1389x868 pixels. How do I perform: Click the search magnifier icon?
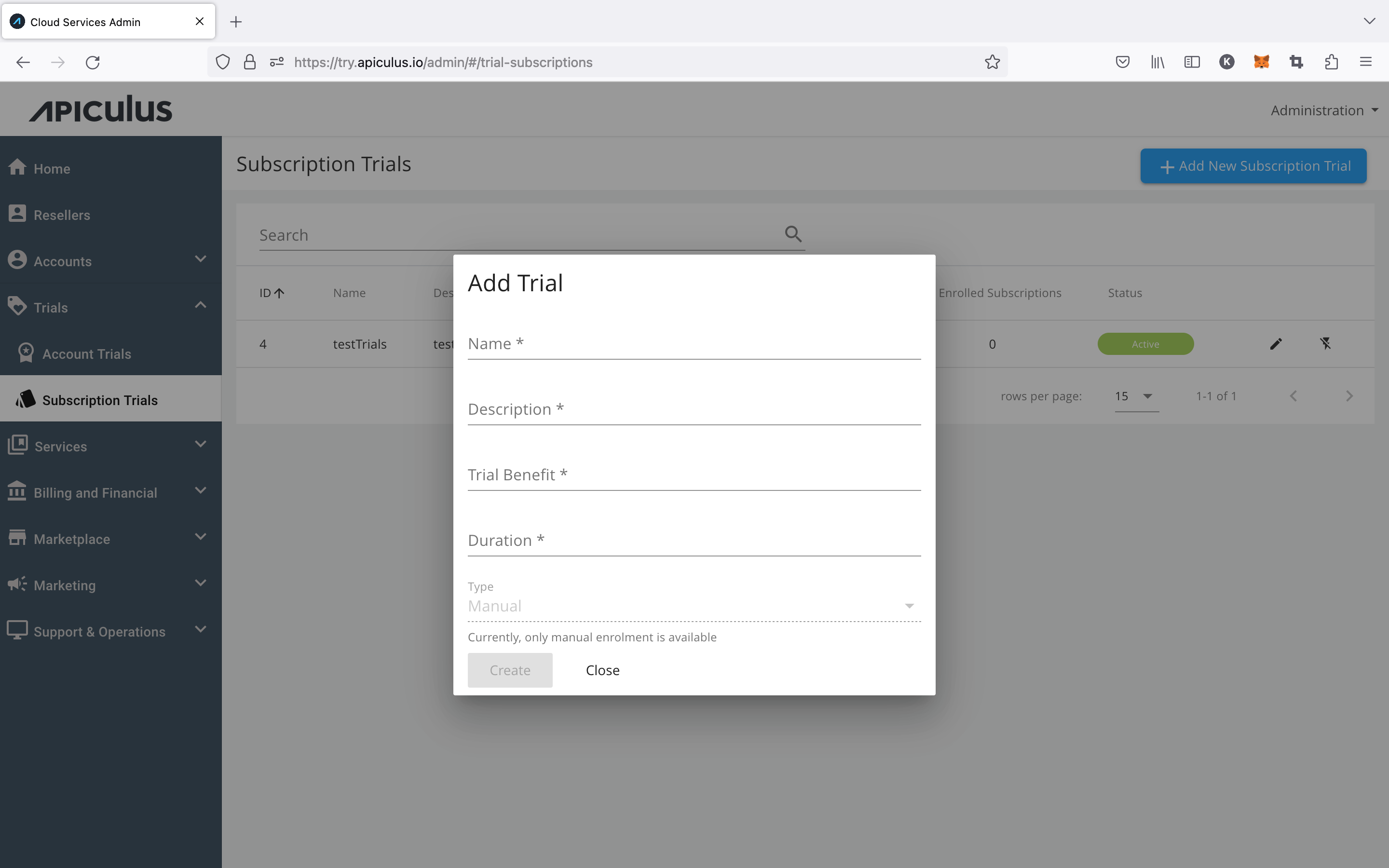point(793,234)
